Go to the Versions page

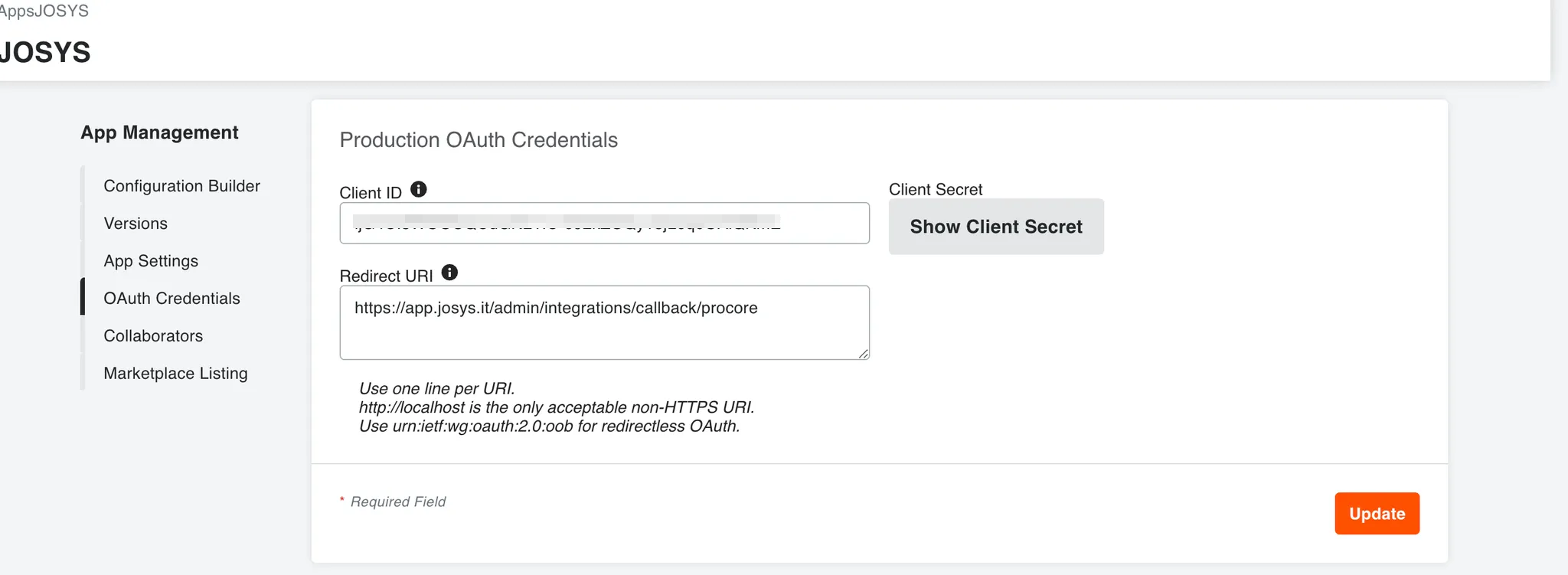(x=136, y=224)
